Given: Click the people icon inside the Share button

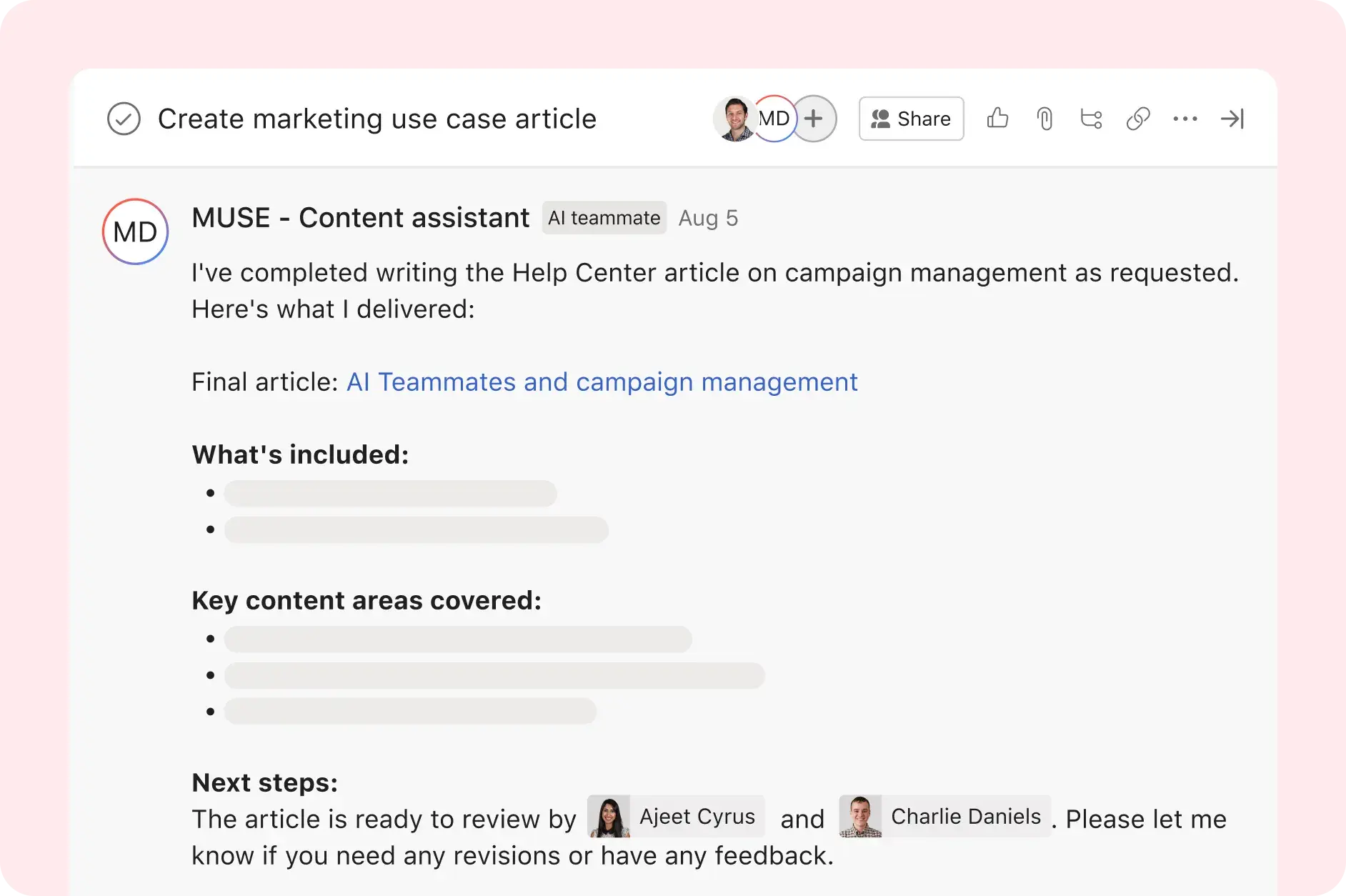Looking at the screenshot, I should pos(882,119).
